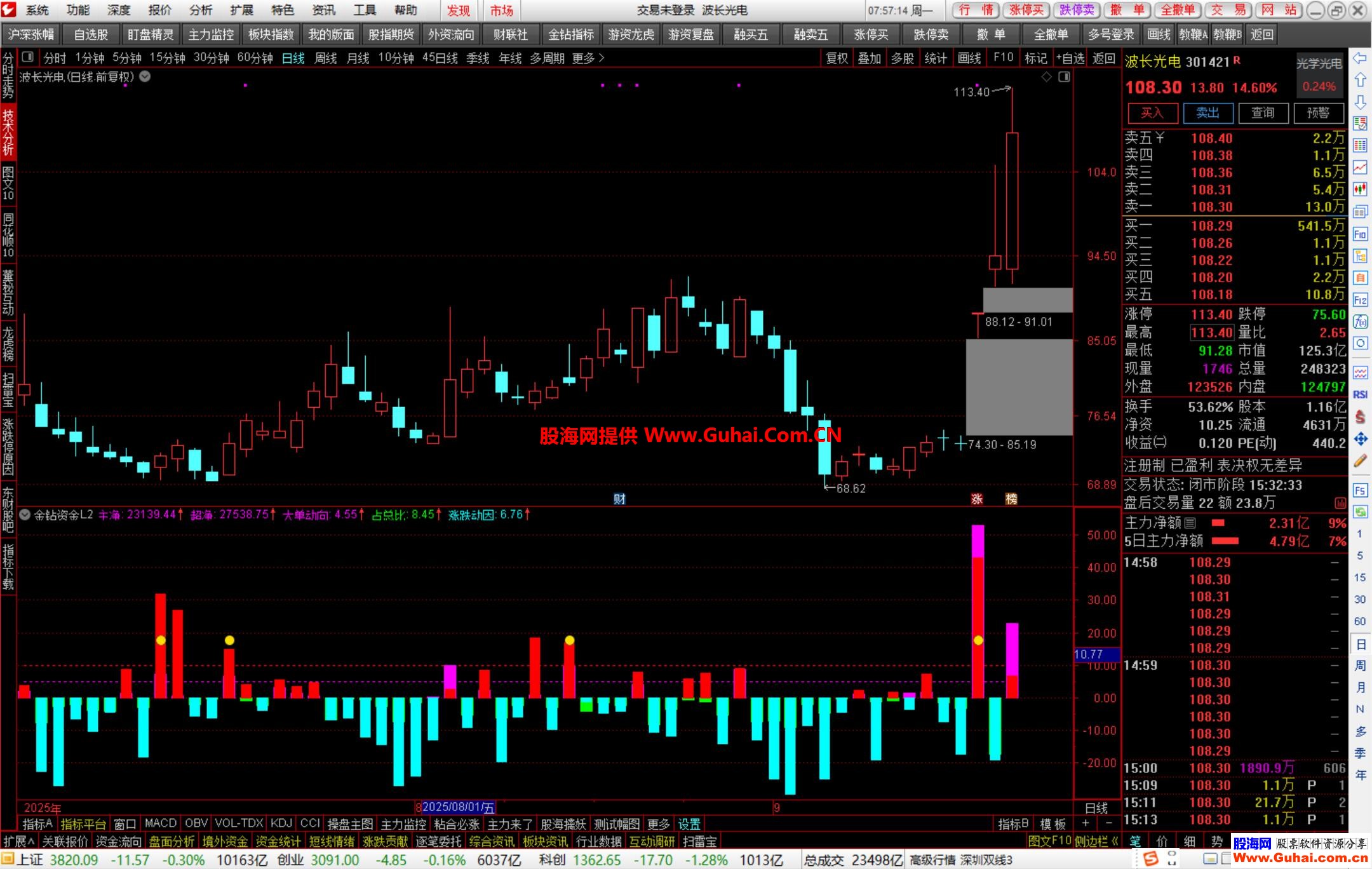Select the 周 weekly period in right sidebar
Image resolution: width=1372 pixels, height=869 pixels.
click(x=1360, y=665)
